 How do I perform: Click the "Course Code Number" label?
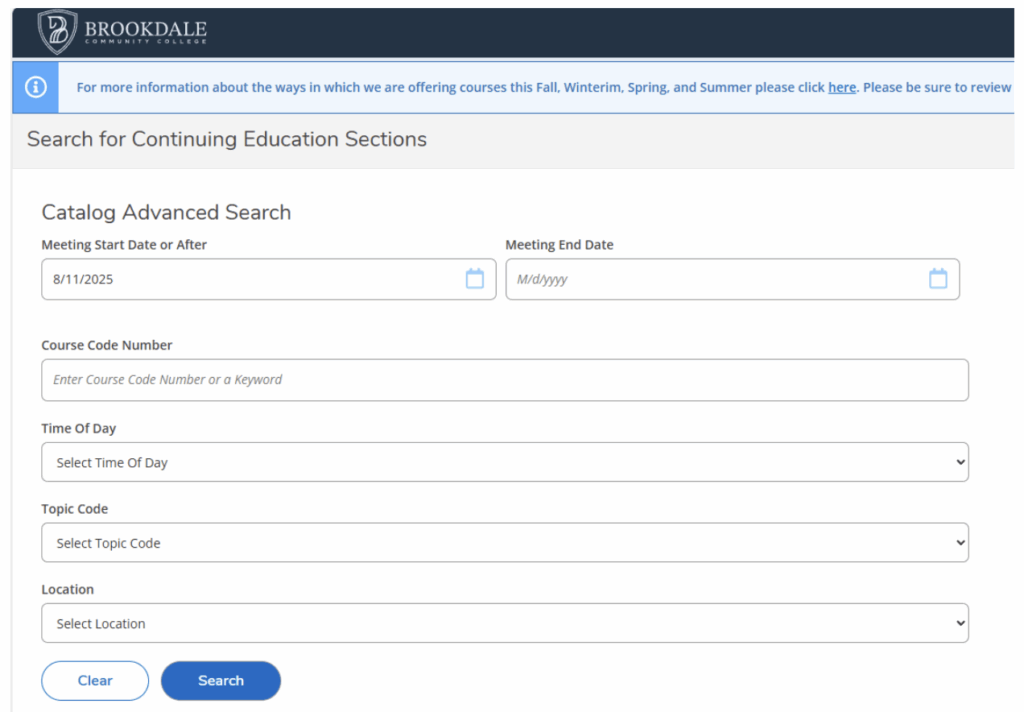click(107, 345)
